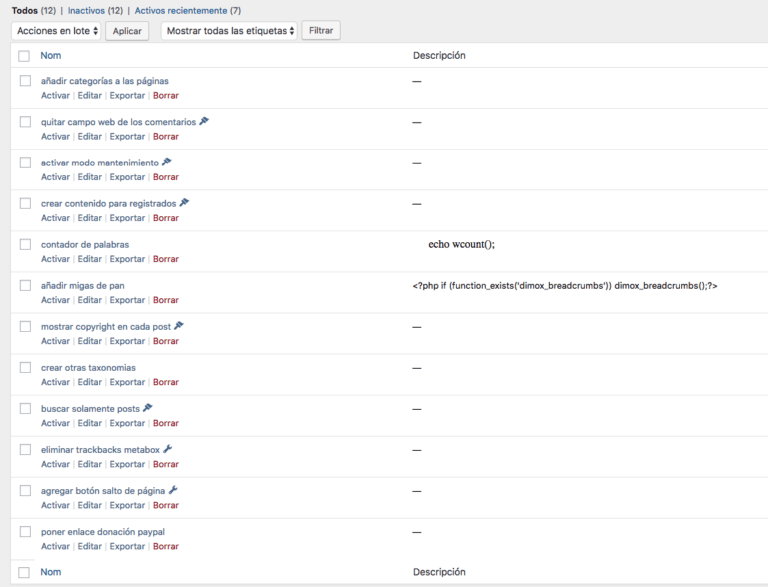Click the bottom Descripción column footer
Screen dimensions: 768x587
tap(439, 572)
